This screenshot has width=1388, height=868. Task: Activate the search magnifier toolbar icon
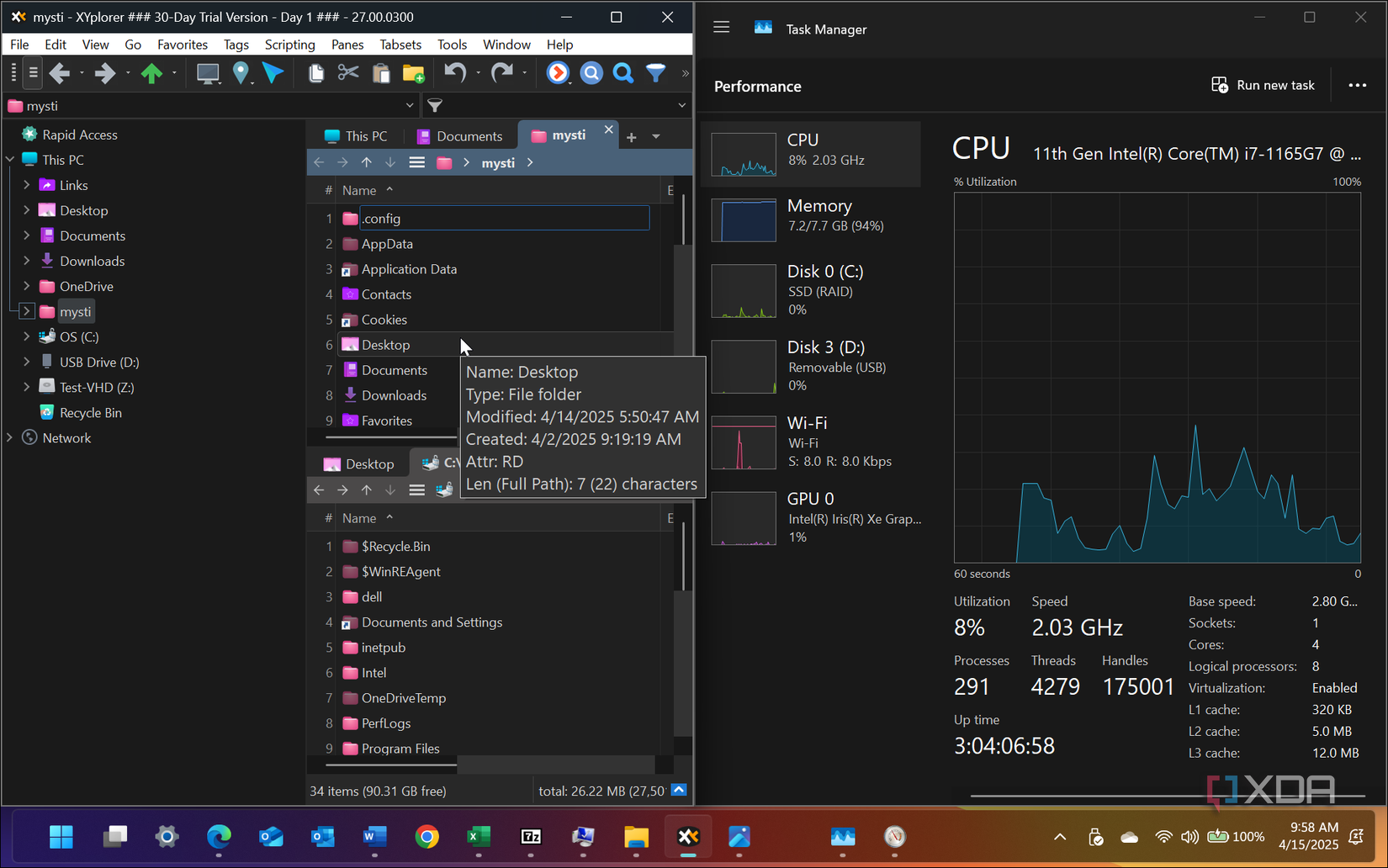[622, 73]
